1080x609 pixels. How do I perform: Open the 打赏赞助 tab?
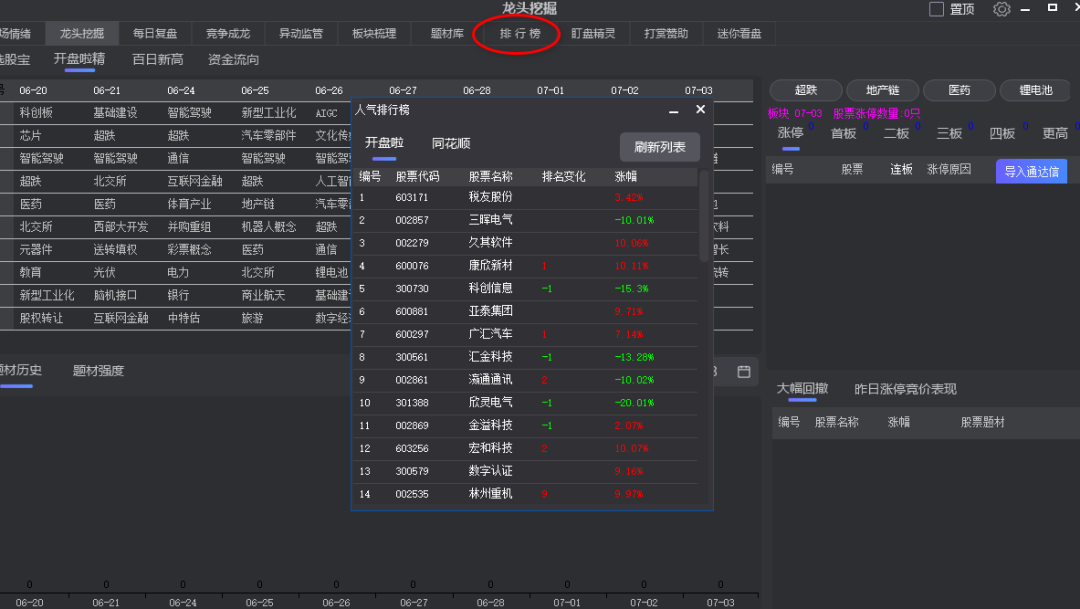tap(666, 33)
